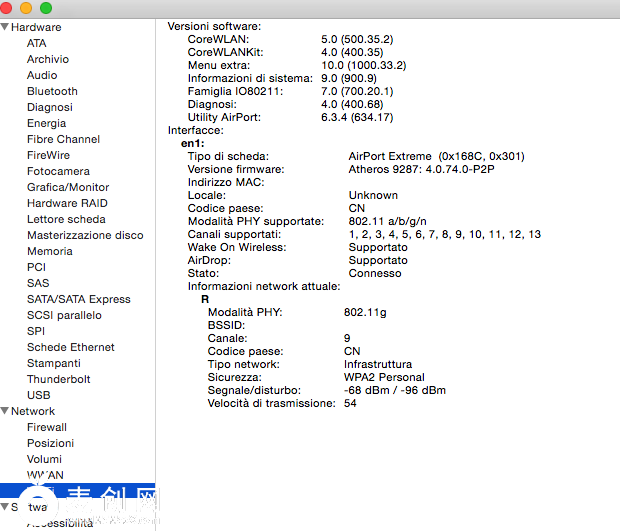
Task: Open Schede Ethernet section
Action: click(x=71, y=347)
